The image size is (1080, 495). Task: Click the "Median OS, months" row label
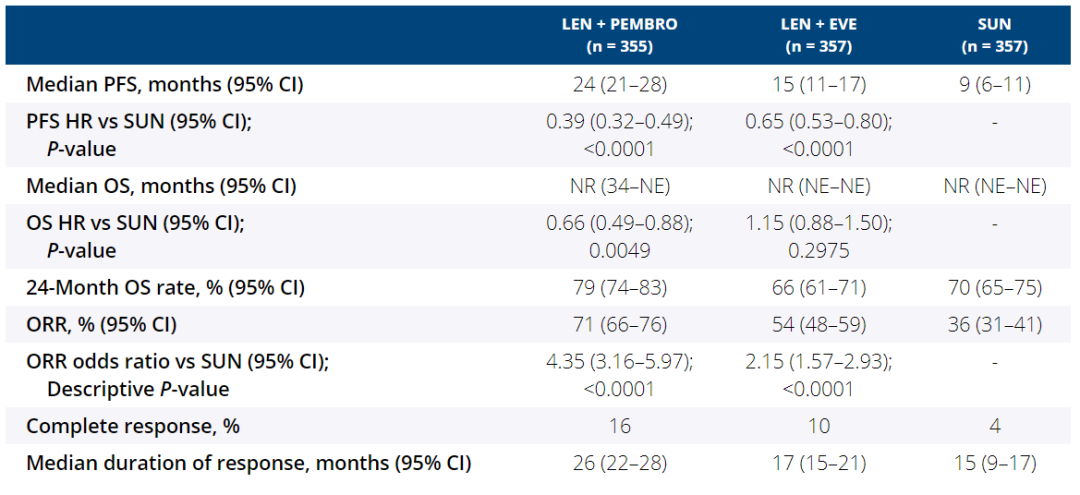point(161,186)
